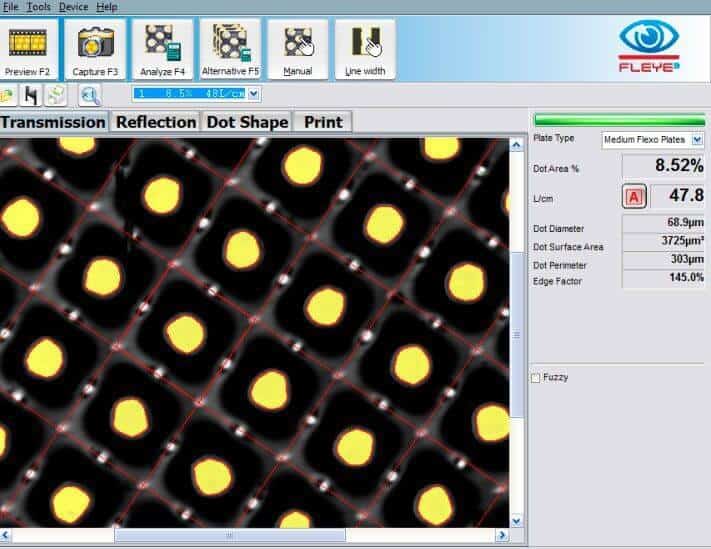Click the greyed green-squares toolbar icon
This screenshot has height=549, width=711.
pos(56,96)
